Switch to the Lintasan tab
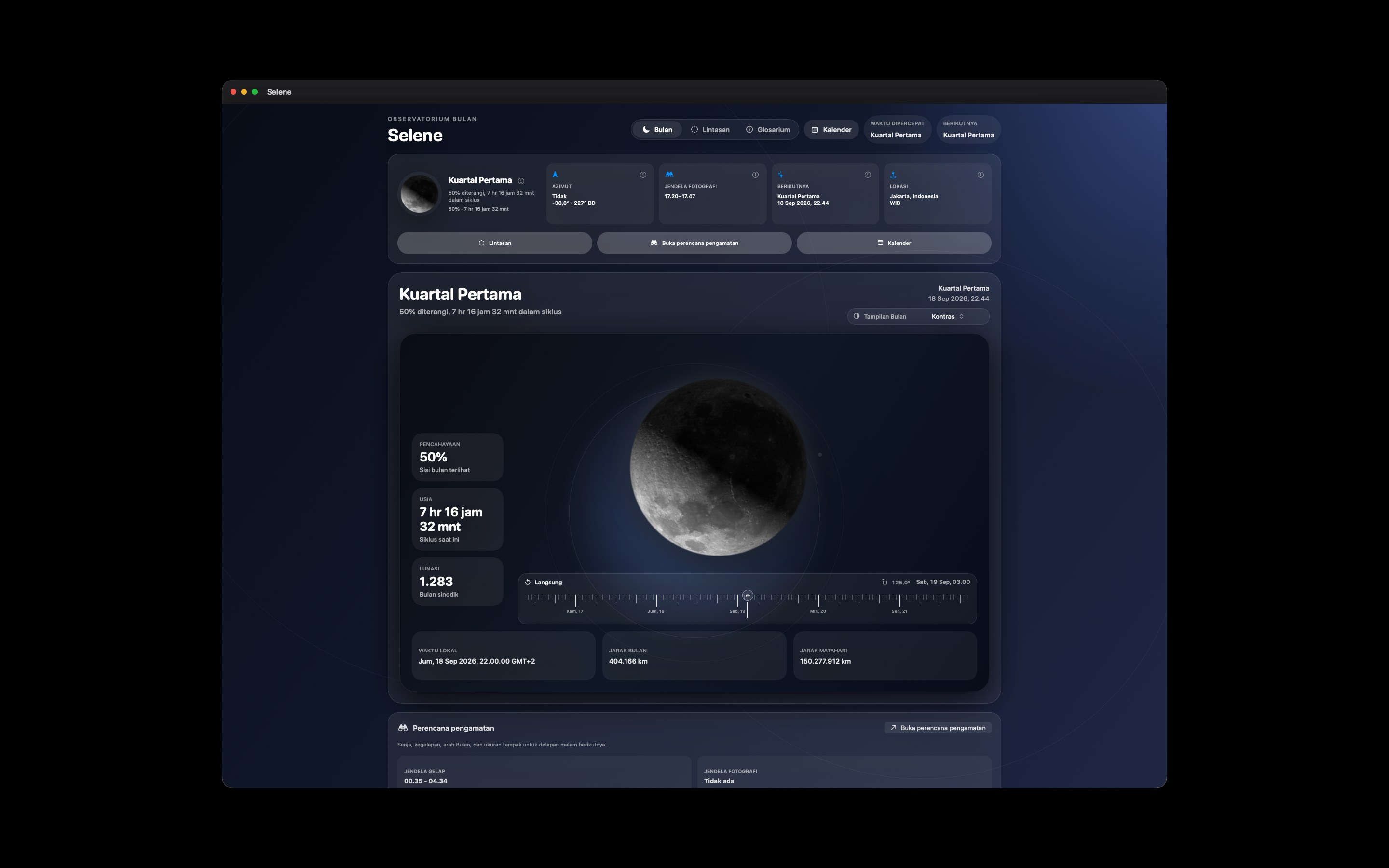The width and height of the screenshot is (1389, 868). pyautogui.click(x=710, y=130)
